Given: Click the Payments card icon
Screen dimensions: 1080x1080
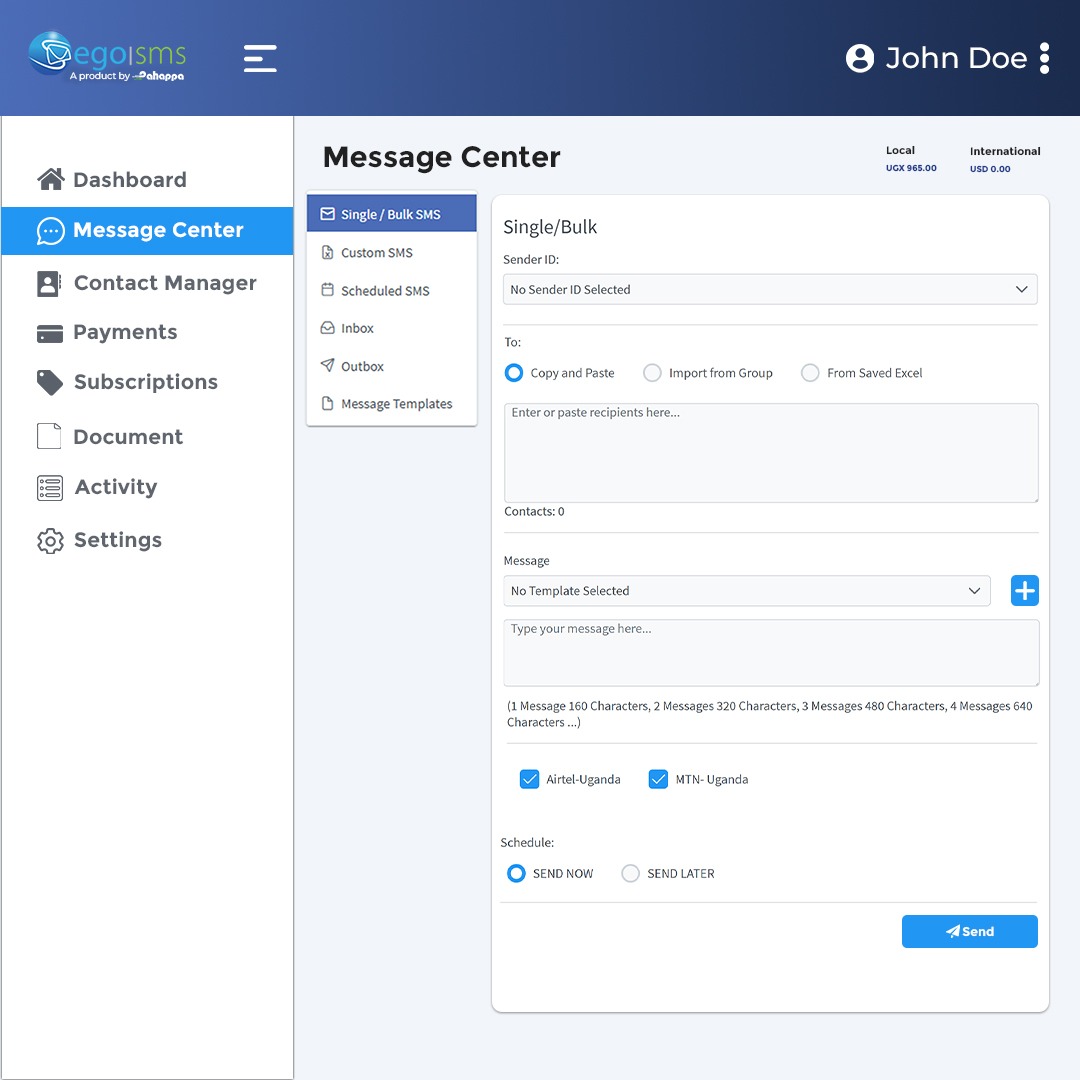Looking at the screenshot, I should pos(50,333).
